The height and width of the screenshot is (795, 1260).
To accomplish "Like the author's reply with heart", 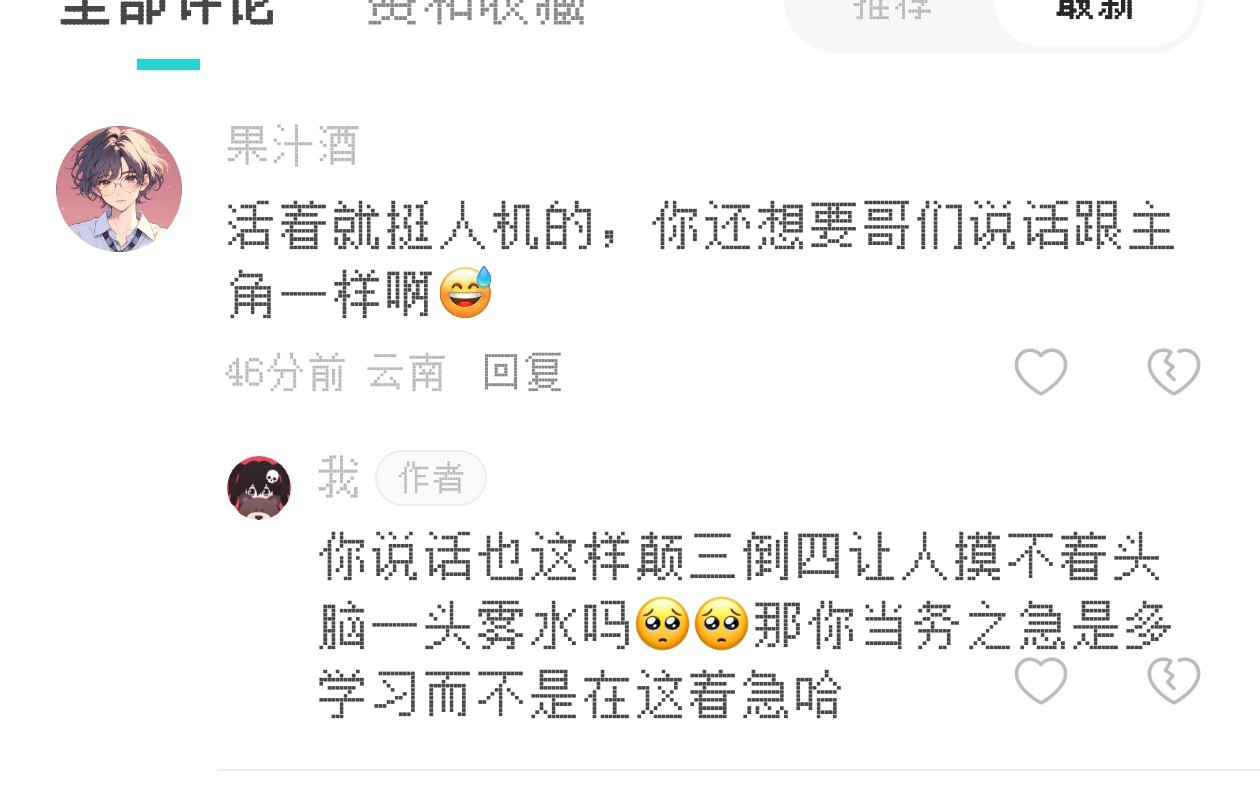I will click(1041, 681).
